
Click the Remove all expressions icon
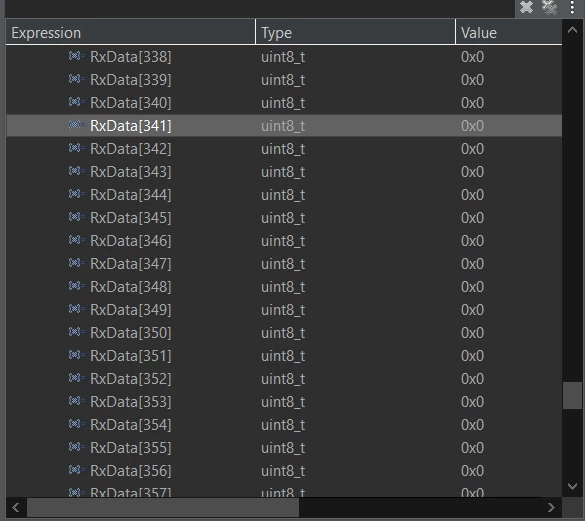(x=549, y=7)
